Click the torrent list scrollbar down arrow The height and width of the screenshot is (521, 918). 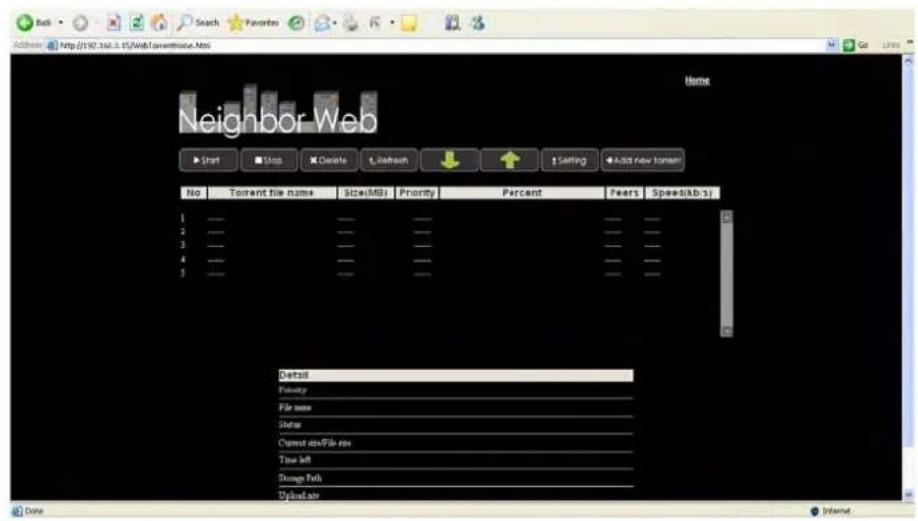(727, 331)
